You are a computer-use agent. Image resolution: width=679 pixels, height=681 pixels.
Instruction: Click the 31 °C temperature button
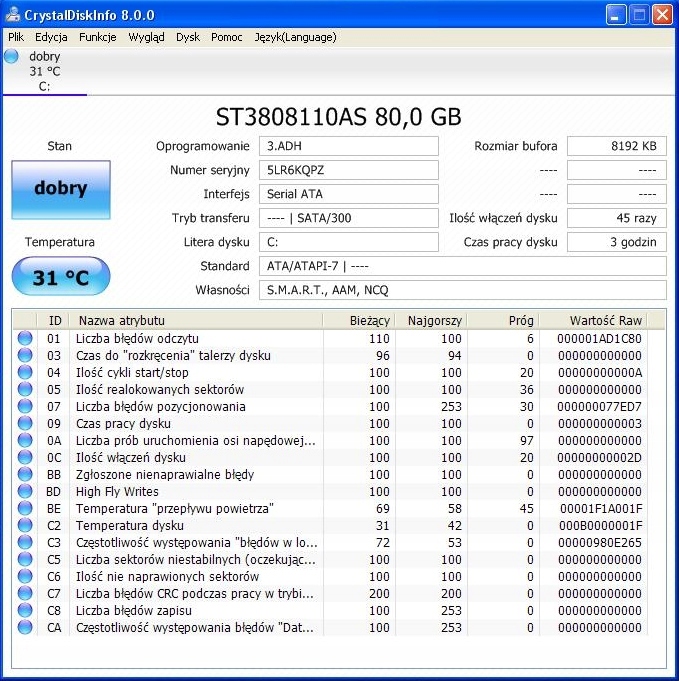61,277
